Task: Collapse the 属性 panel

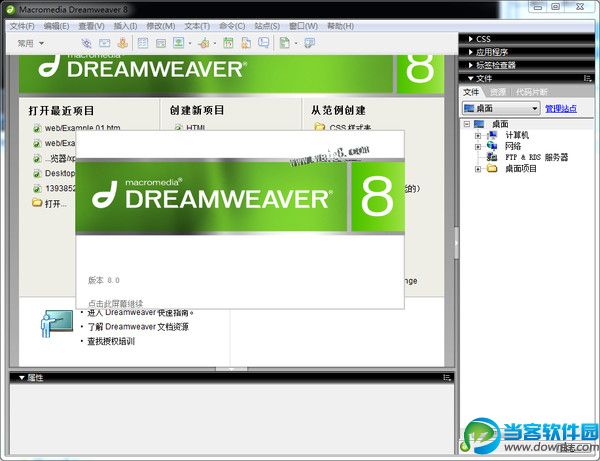Action: coord(22,378)
